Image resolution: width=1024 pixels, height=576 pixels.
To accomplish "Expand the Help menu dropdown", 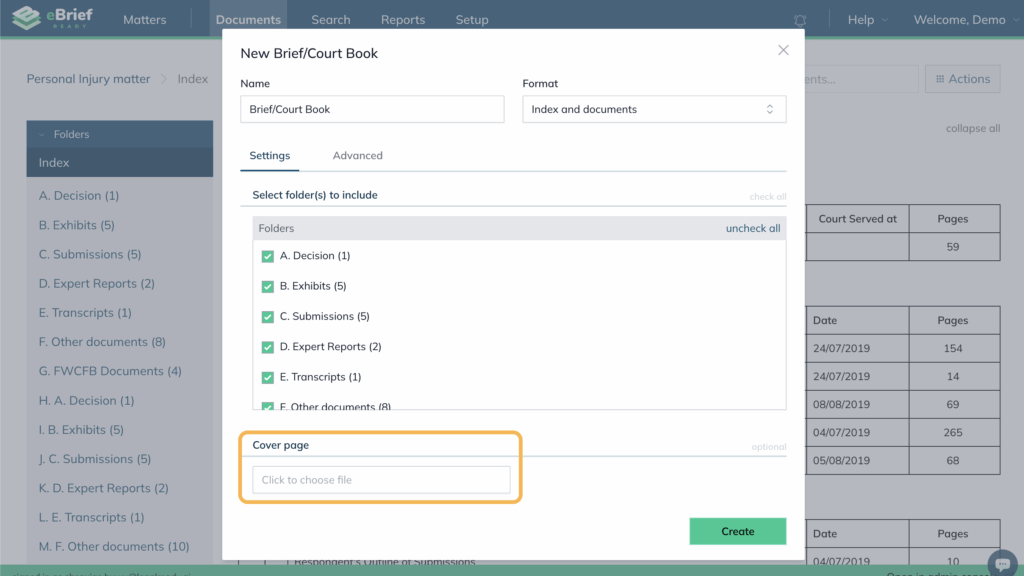I will 866,20.
